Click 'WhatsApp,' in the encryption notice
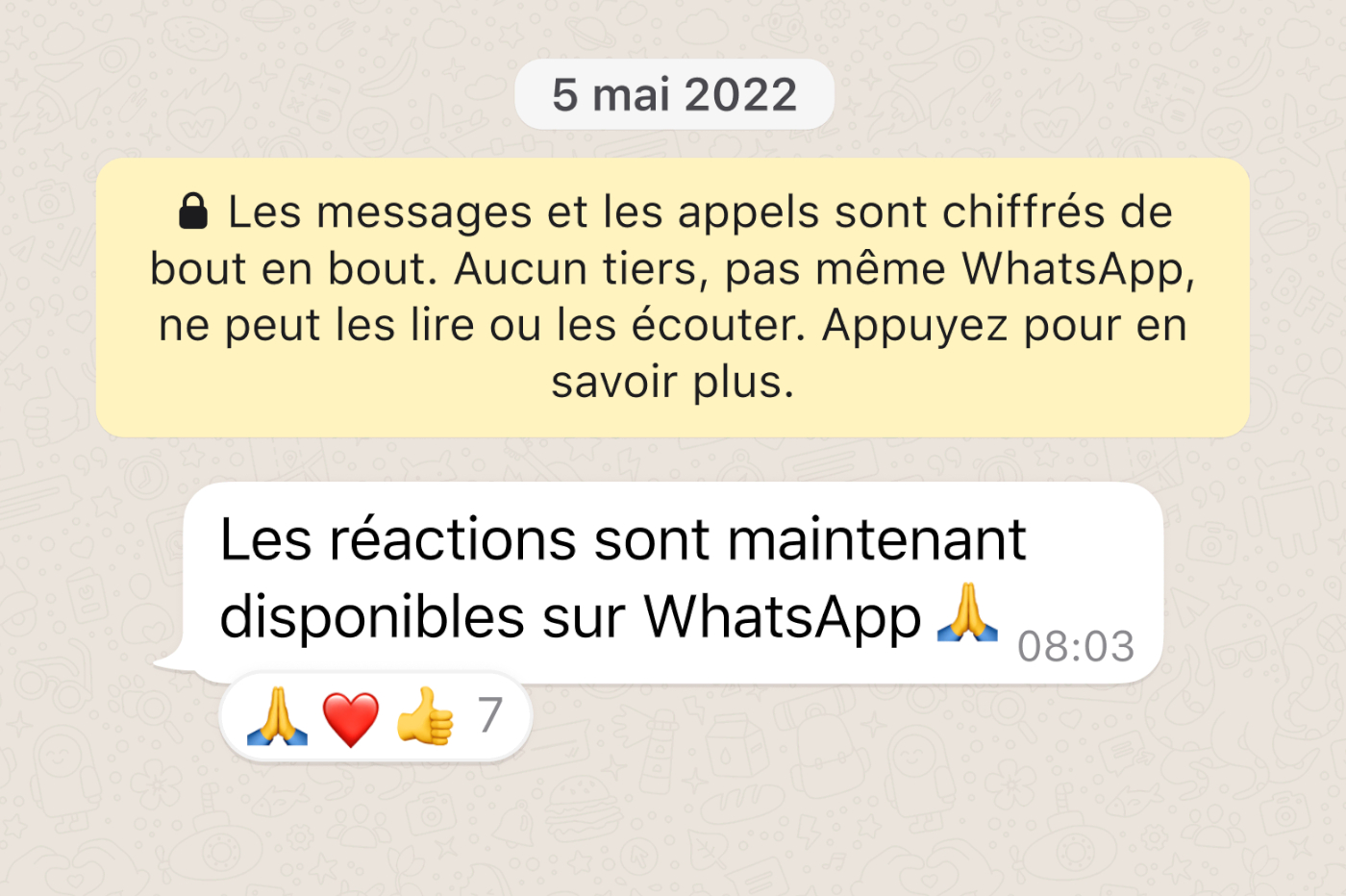The width and height of the screenshot is (1346, 896). click(x=1078, y=270)
